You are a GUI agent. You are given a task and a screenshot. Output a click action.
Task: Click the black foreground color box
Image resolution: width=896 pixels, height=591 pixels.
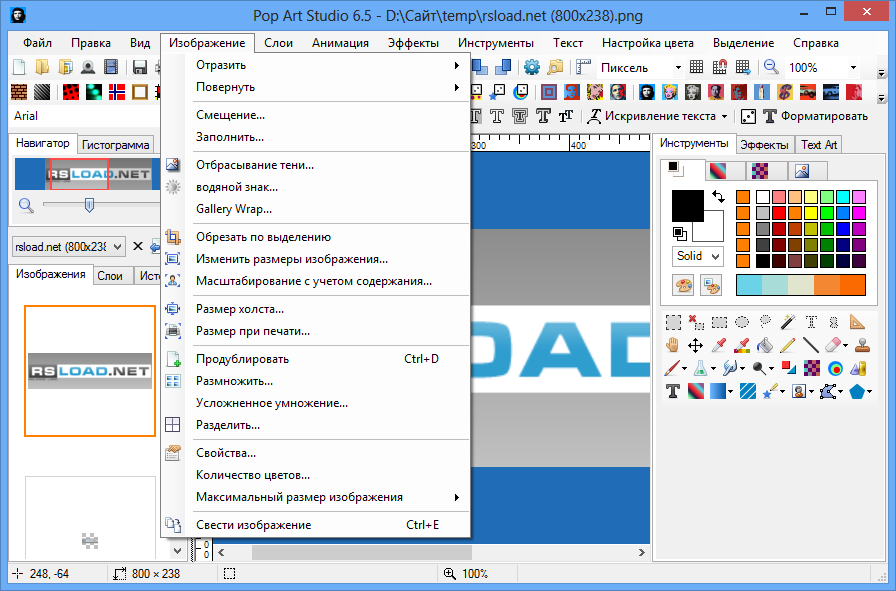[687, 206]
